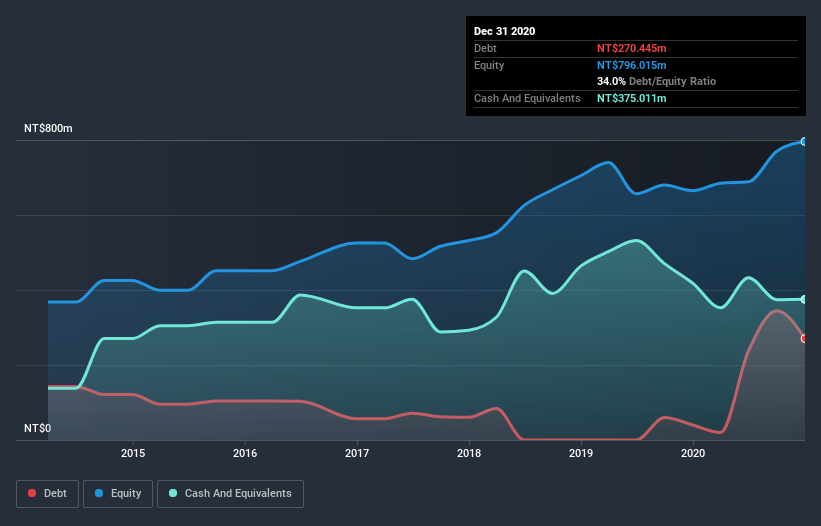821x526 pixels.
Task: Click the 2020 x-axis label
Action: click(x=693, y=453)
